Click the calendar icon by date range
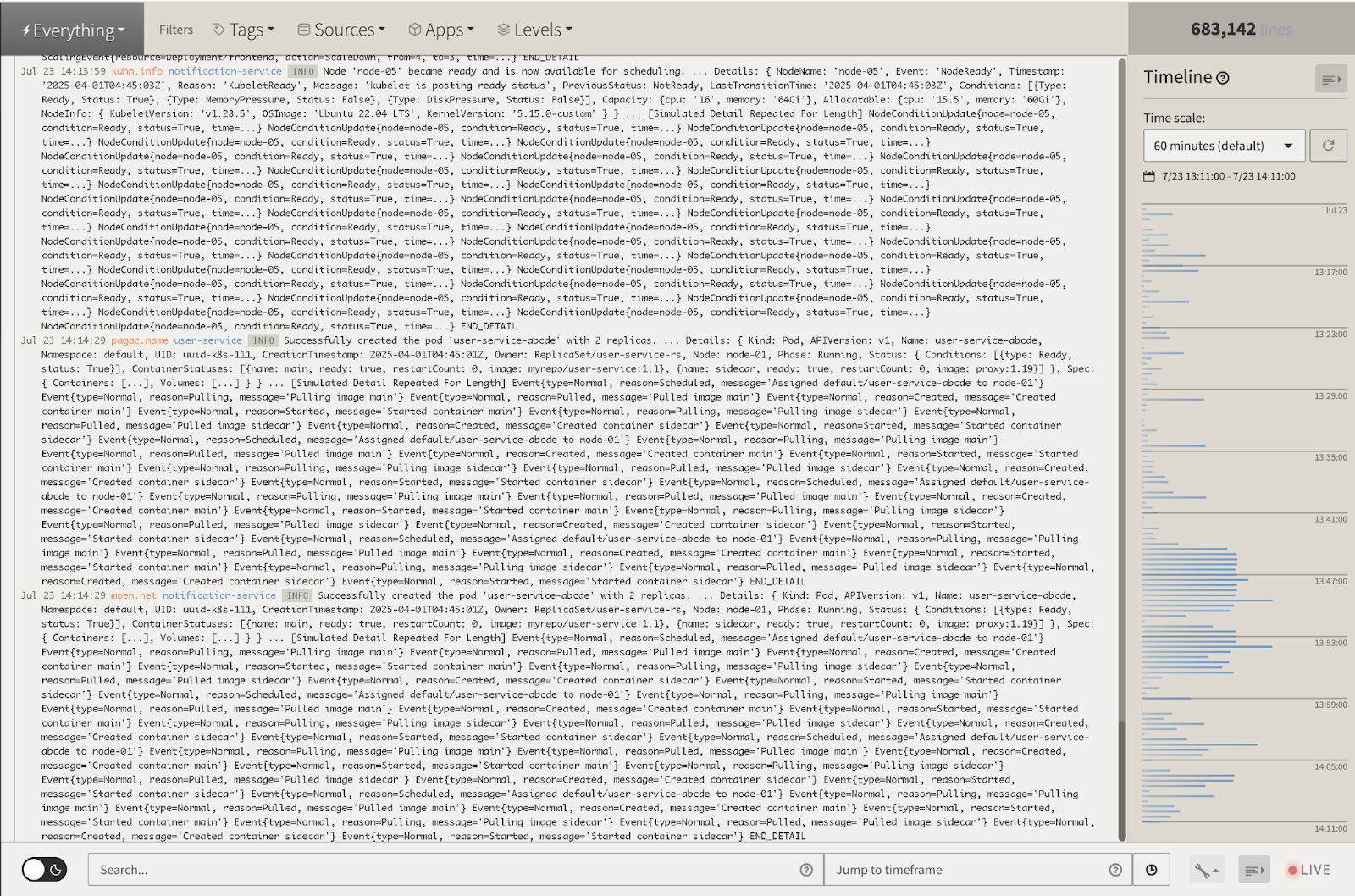This screenshot has width=1355, height=896. click(1149, 176)
